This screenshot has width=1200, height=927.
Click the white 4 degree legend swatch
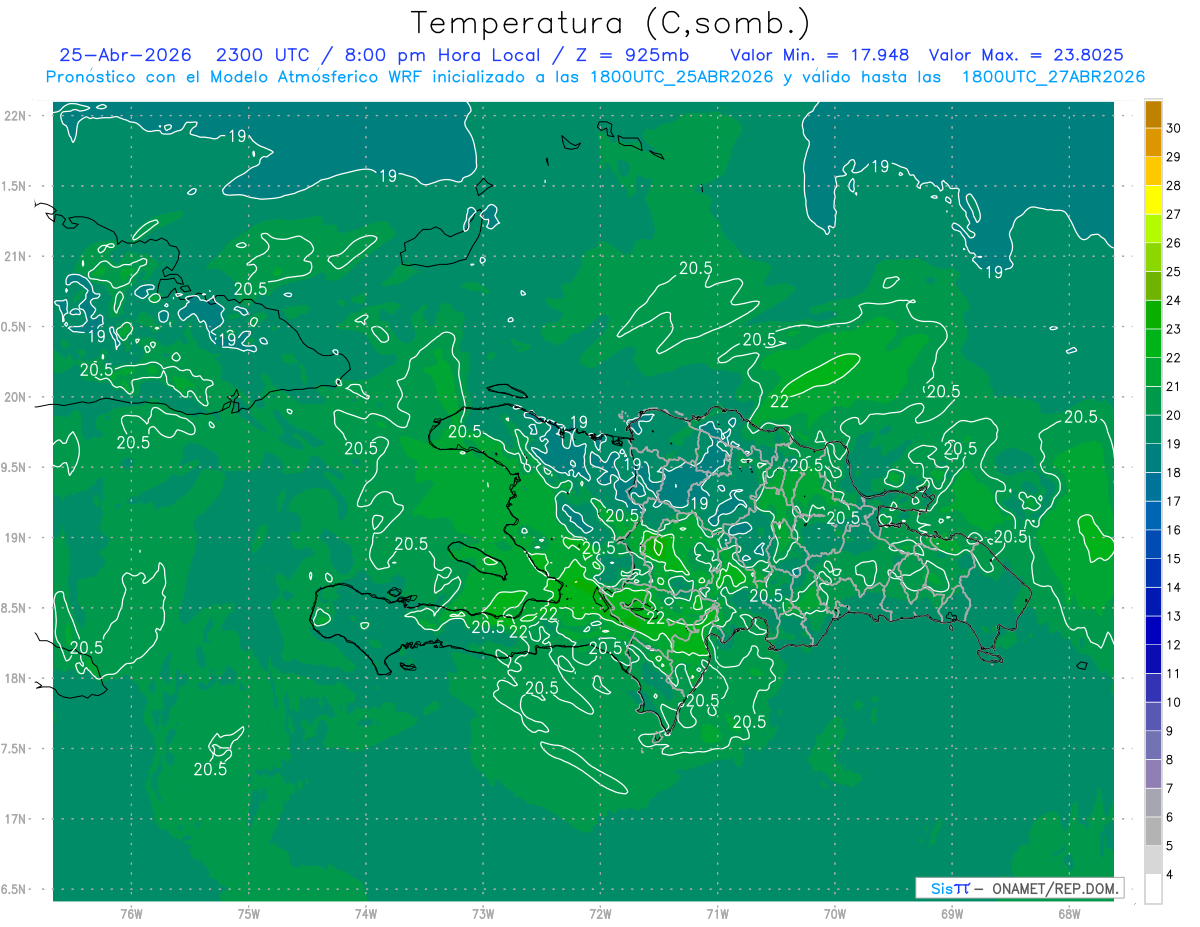[1153, 889]
